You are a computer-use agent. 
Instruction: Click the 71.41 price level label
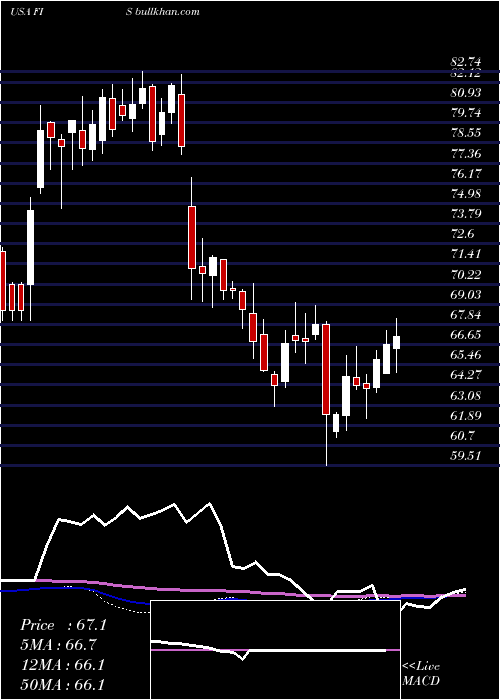[466, 254]
